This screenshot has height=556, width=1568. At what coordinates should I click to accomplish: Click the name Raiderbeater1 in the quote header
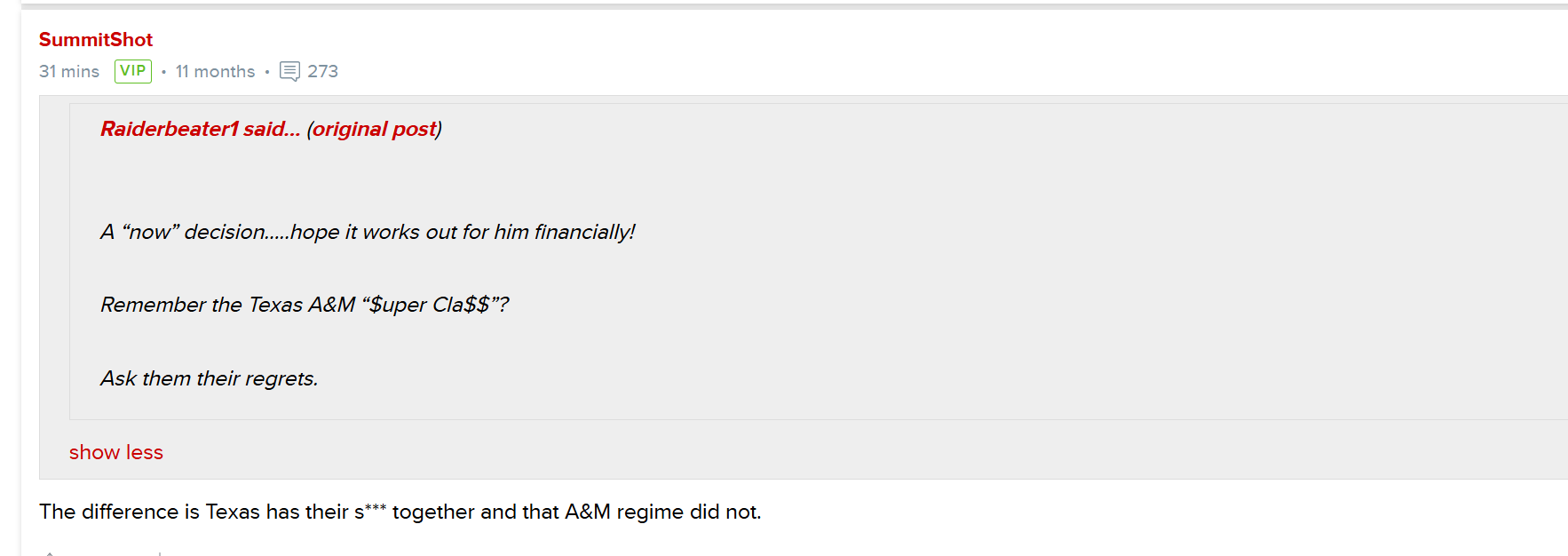tap(170, 129)
